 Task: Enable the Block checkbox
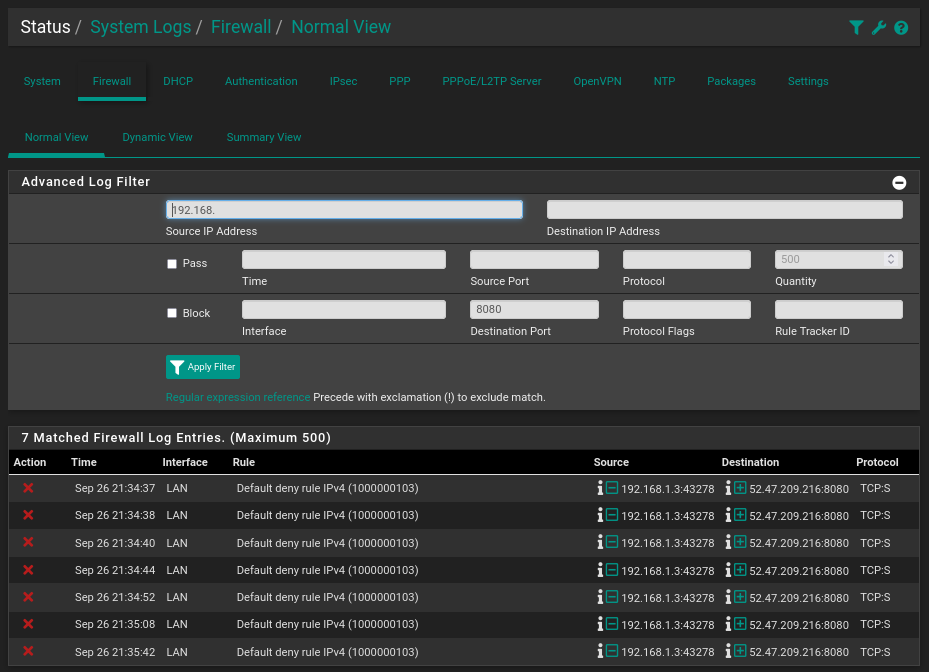click(172, 314)
